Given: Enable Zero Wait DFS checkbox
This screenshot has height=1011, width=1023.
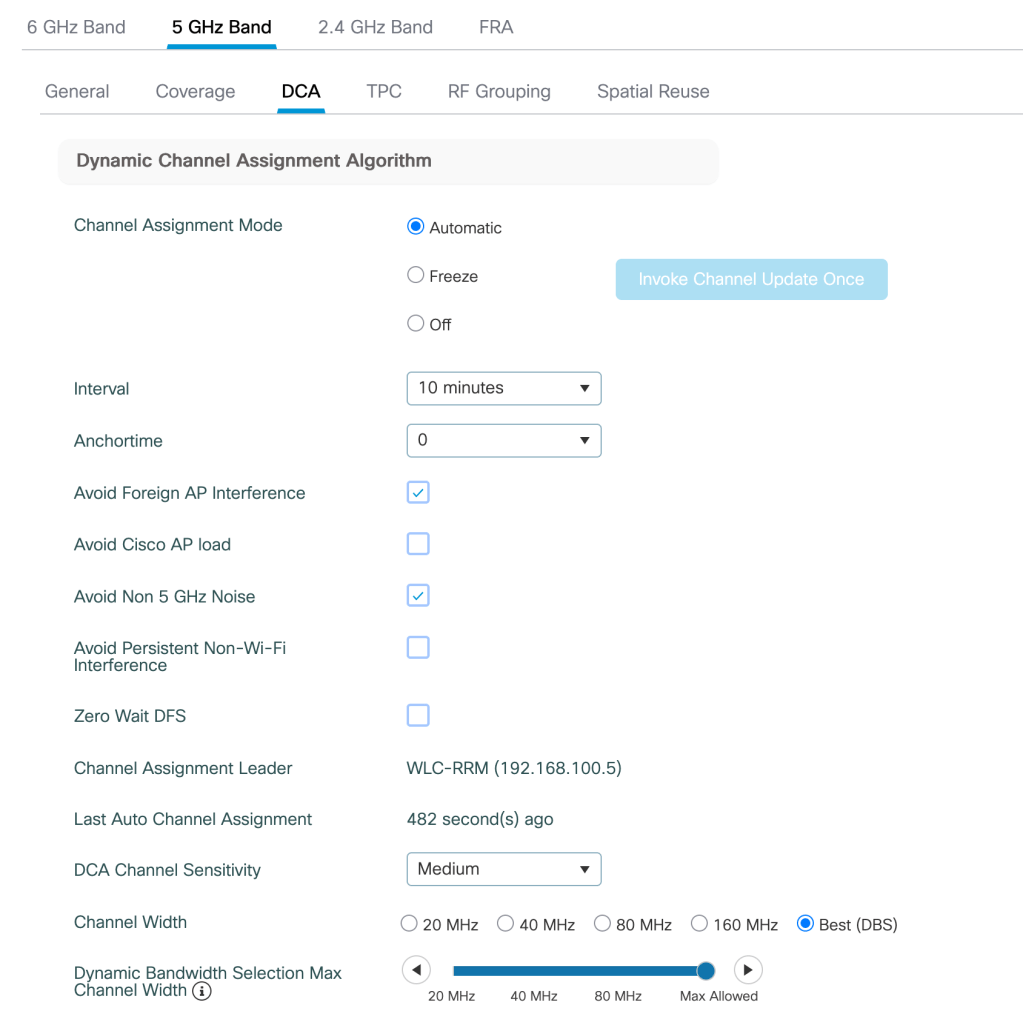Looking at the screenshot, I should point(418,715).
